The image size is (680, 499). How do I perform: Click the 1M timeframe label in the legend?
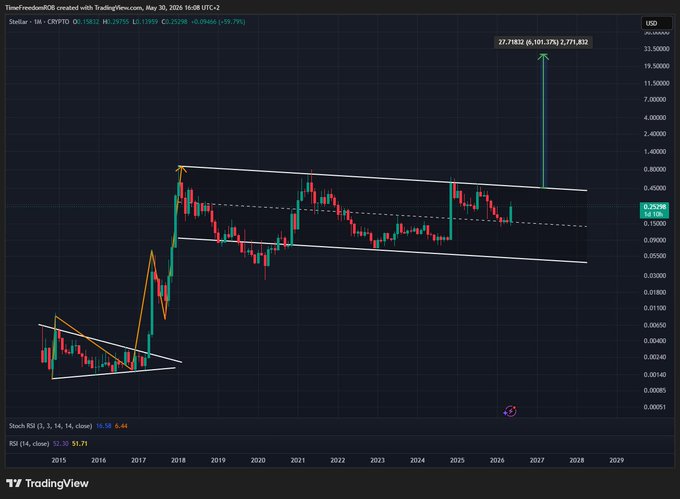point(38,22)
